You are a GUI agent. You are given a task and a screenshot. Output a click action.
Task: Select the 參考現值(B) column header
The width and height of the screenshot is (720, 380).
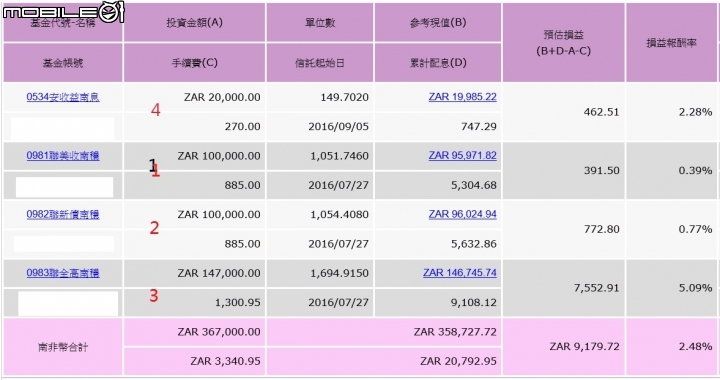pos(438,22)
